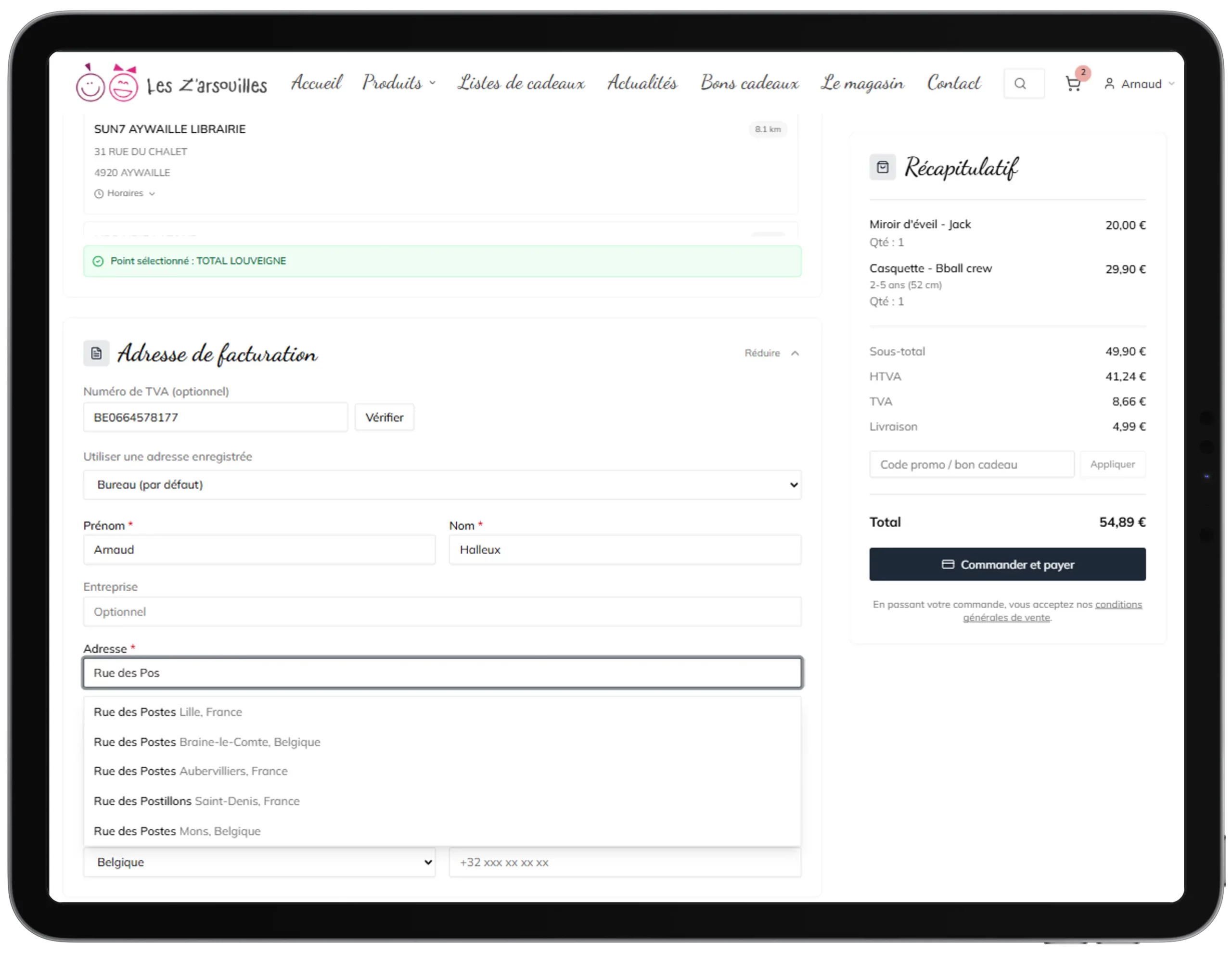Viewport: 1232px width, 953px height.
Task: Open the Belgique country dropdown
Action: click(259, 862)
